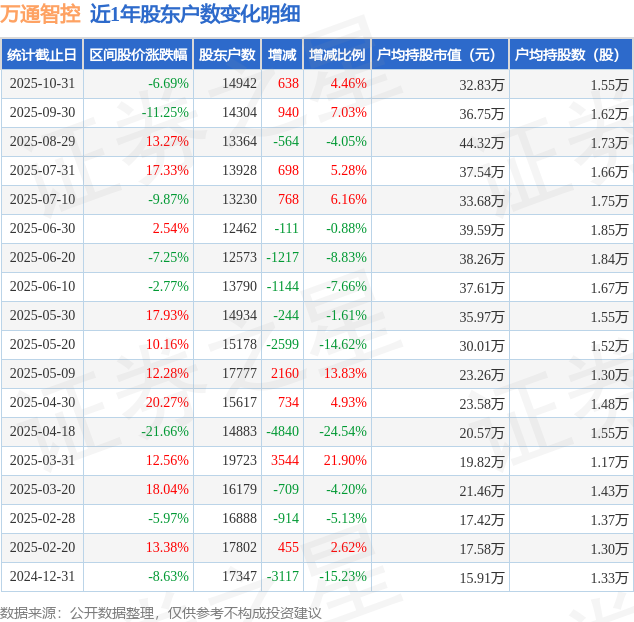
Task: Click the 万通智控 title text
Action: [x=41, y=14]
